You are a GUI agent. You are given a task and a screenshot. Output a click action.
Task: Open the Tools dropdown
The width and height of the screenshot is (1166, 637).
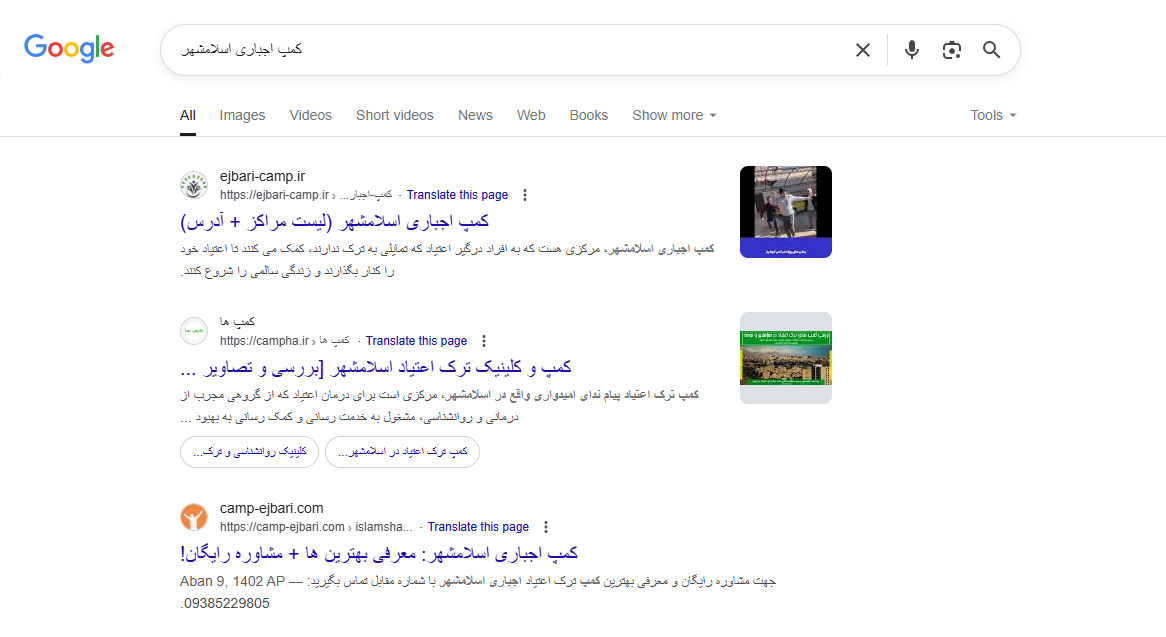993,115
